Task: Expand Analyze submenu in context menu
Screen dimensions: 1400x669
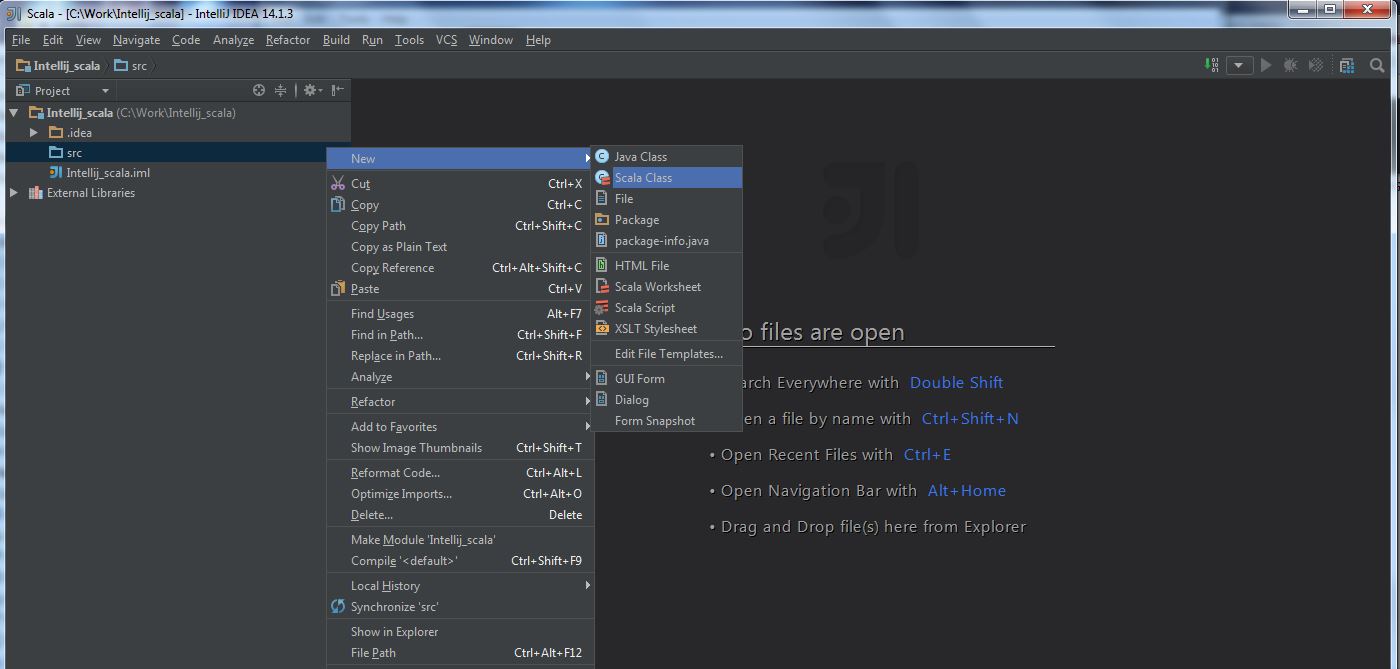Action: click(x=460, y=377)
